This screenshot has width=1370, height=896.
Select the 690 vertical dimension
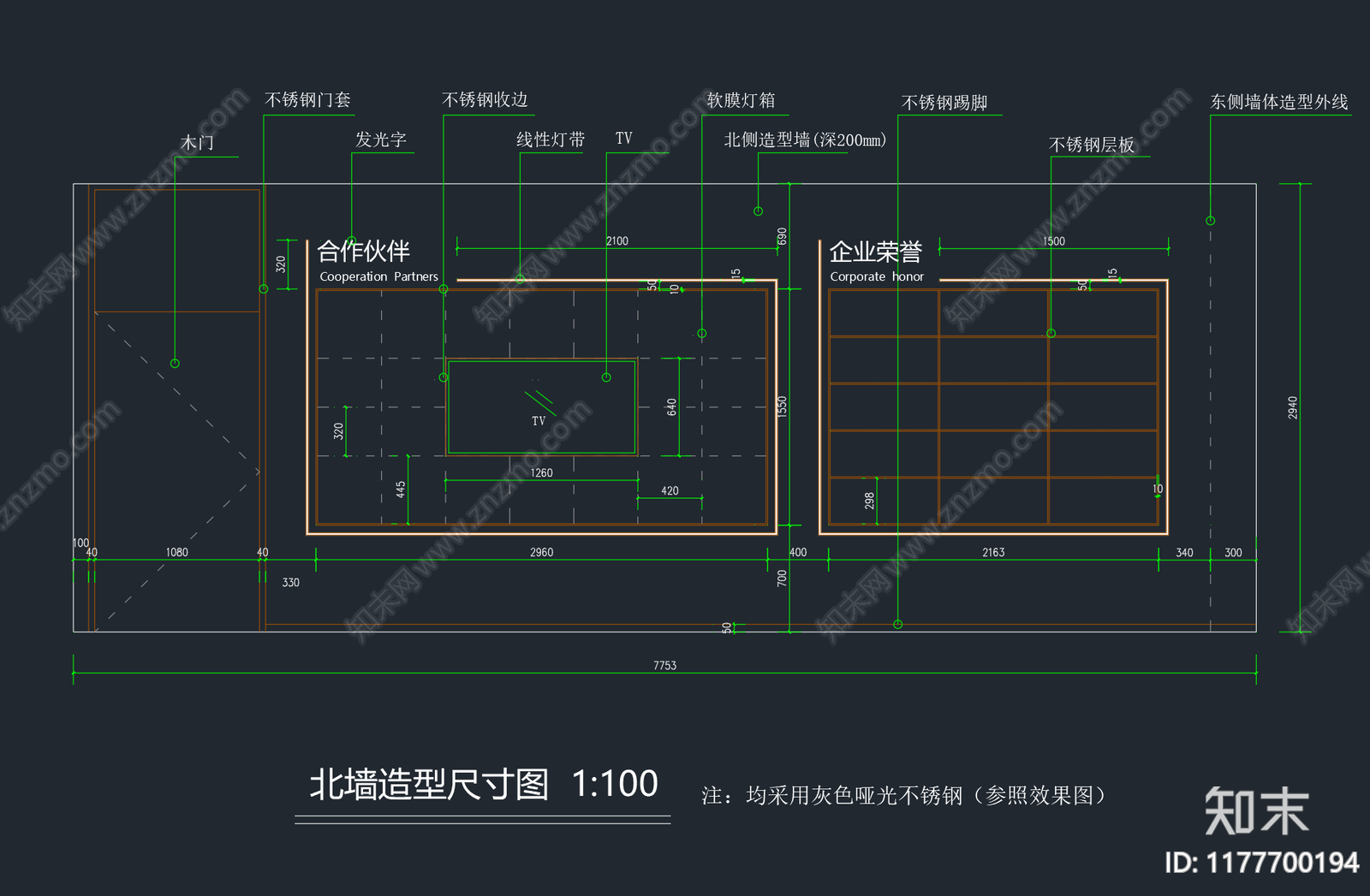782,236
